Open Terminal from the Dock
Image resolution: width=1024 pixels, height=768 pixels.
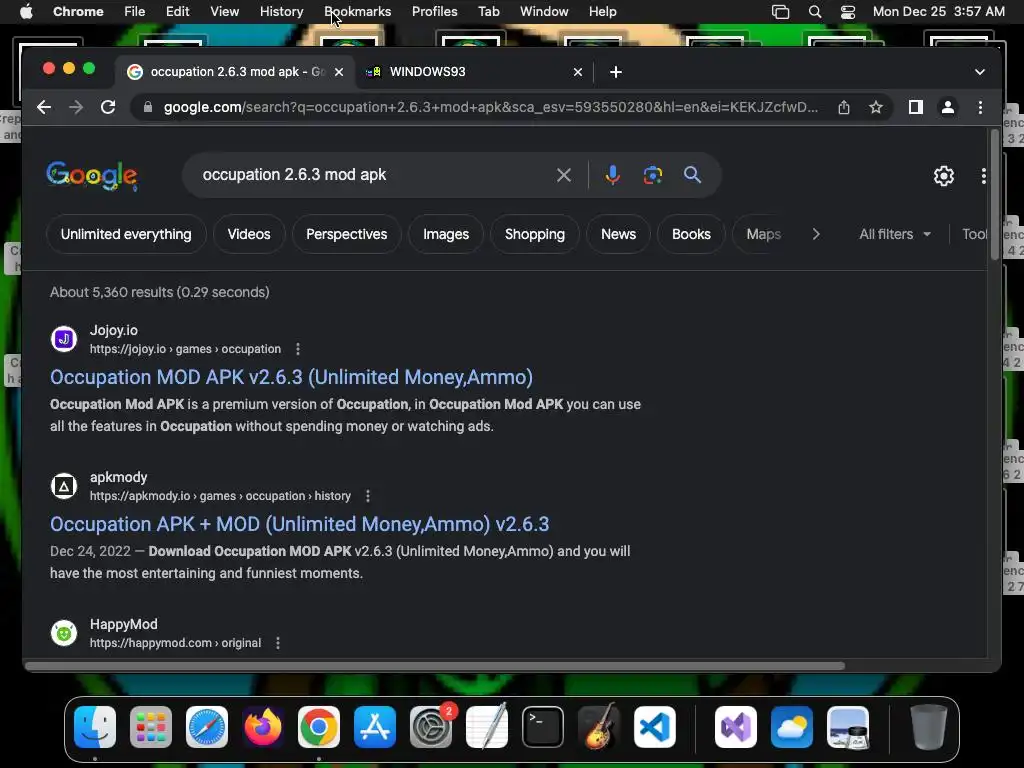click(x=543, y=727)
